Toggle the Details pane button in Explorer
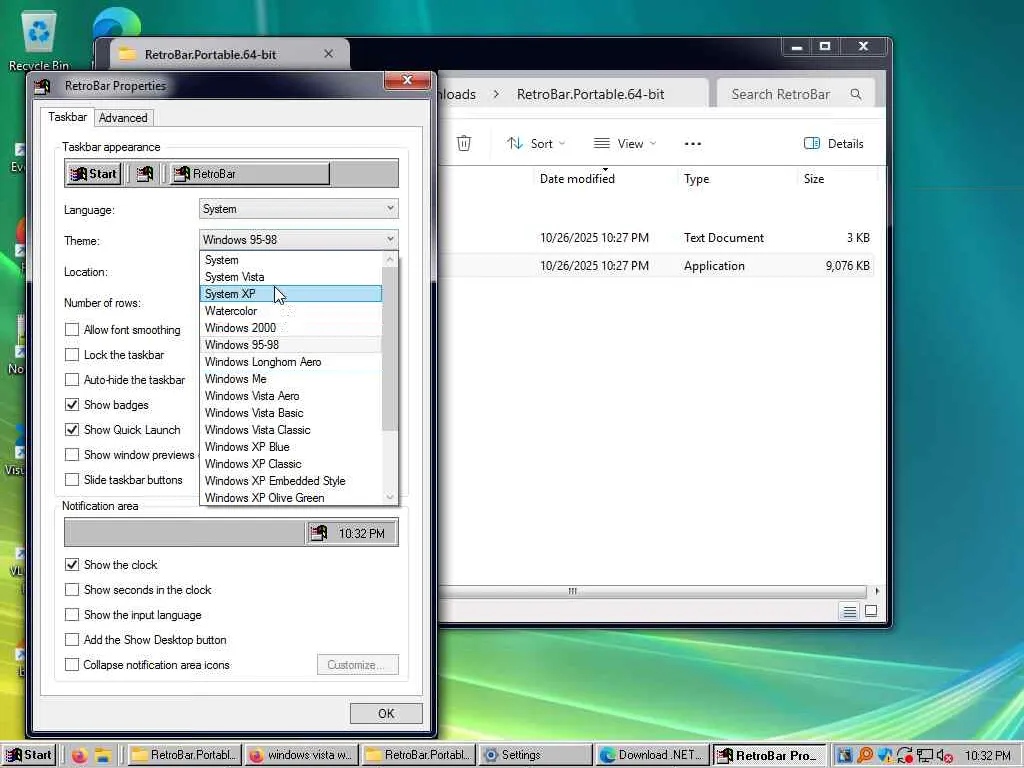Viewport: 1024px width, 768px height. [833, 144]
